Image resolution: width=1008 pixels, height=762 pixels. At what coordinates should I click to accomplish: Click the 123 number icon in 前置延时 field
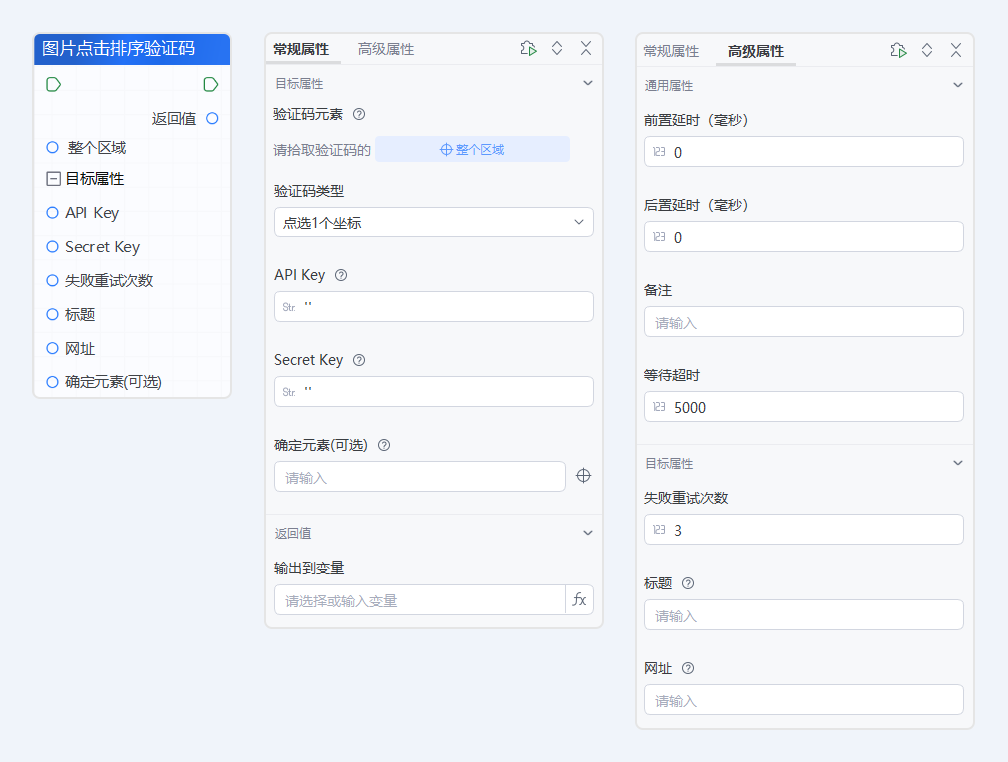point(661,152)
